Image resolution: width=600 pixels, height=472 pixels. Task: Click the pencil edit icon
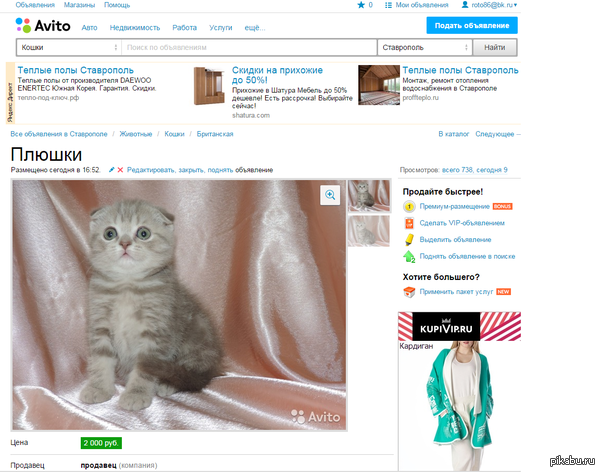tap(111, 170)
